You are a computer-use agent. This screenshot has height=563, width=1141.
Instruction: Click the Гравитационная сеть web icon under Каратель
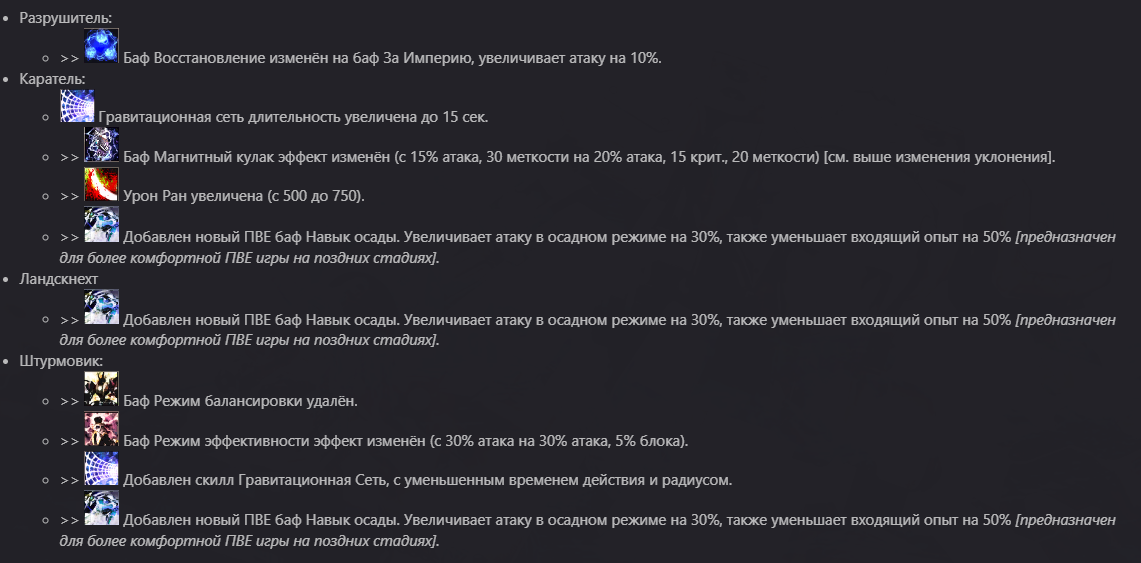coord(77,106)
